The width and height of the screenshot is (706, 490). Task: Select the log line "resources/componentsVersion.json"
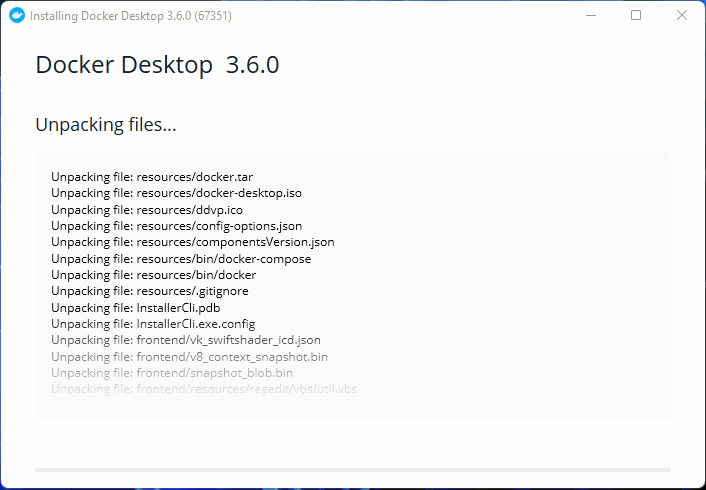coord(193,242)
